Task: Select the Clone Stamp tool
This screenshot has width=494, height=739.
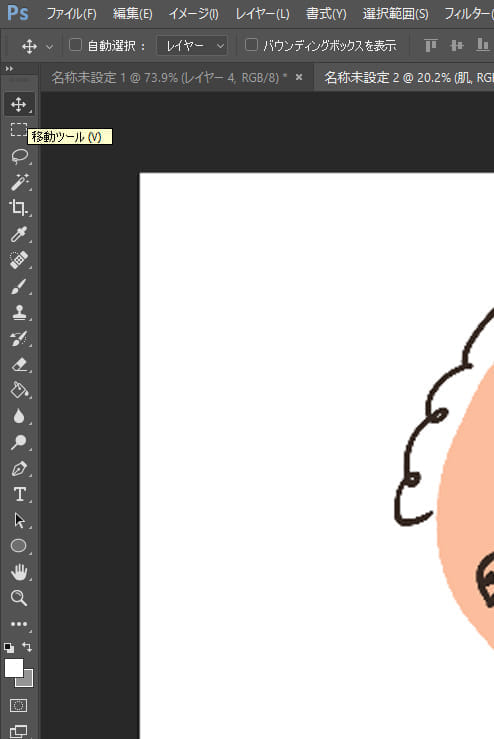Action: coord(19,312)
